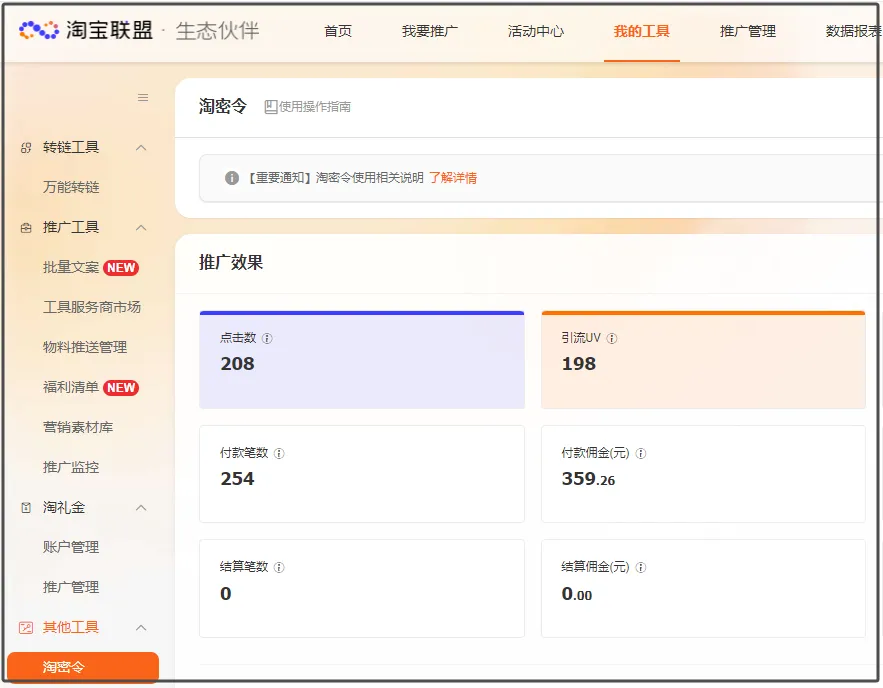Select 我的工具 tab
Screen dimensions: 883x688
pyautogui.click(x=641, y=31)
